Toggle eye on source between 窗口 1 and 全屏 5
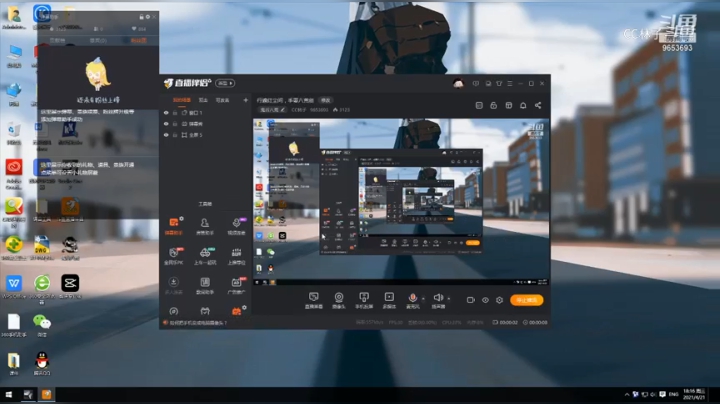The width and height of the screenshot is (720, 404). click(x=166, y=124)
